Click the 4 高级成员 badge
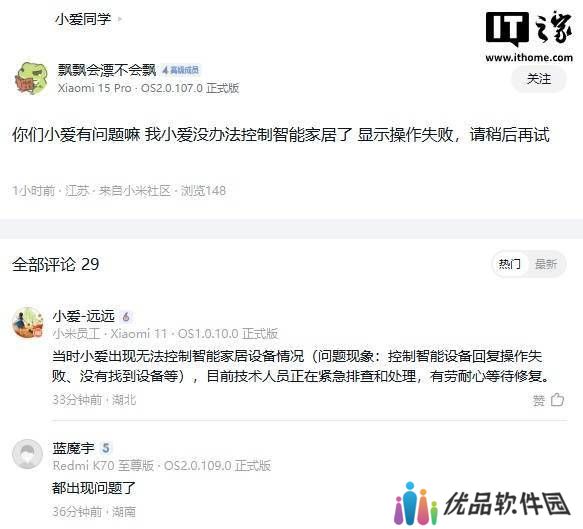The width and height of the screenshot is (583, 529). [180, 70]
